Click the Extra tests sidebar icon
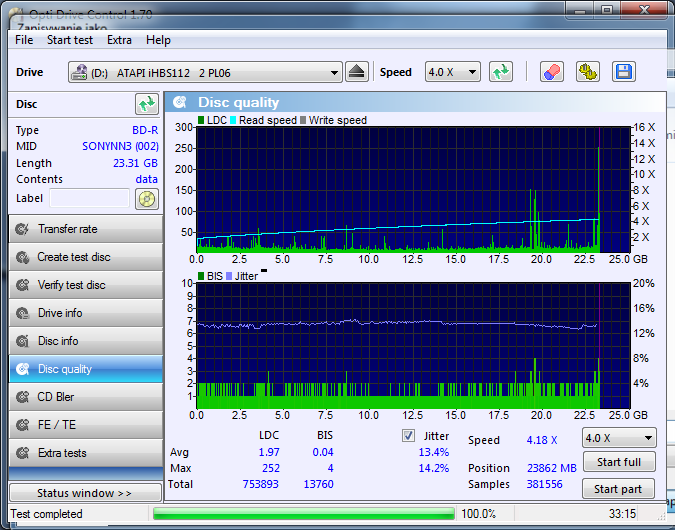Image resolution: width=675 pixels, height=530 pixels. click(x=22, y=453)
